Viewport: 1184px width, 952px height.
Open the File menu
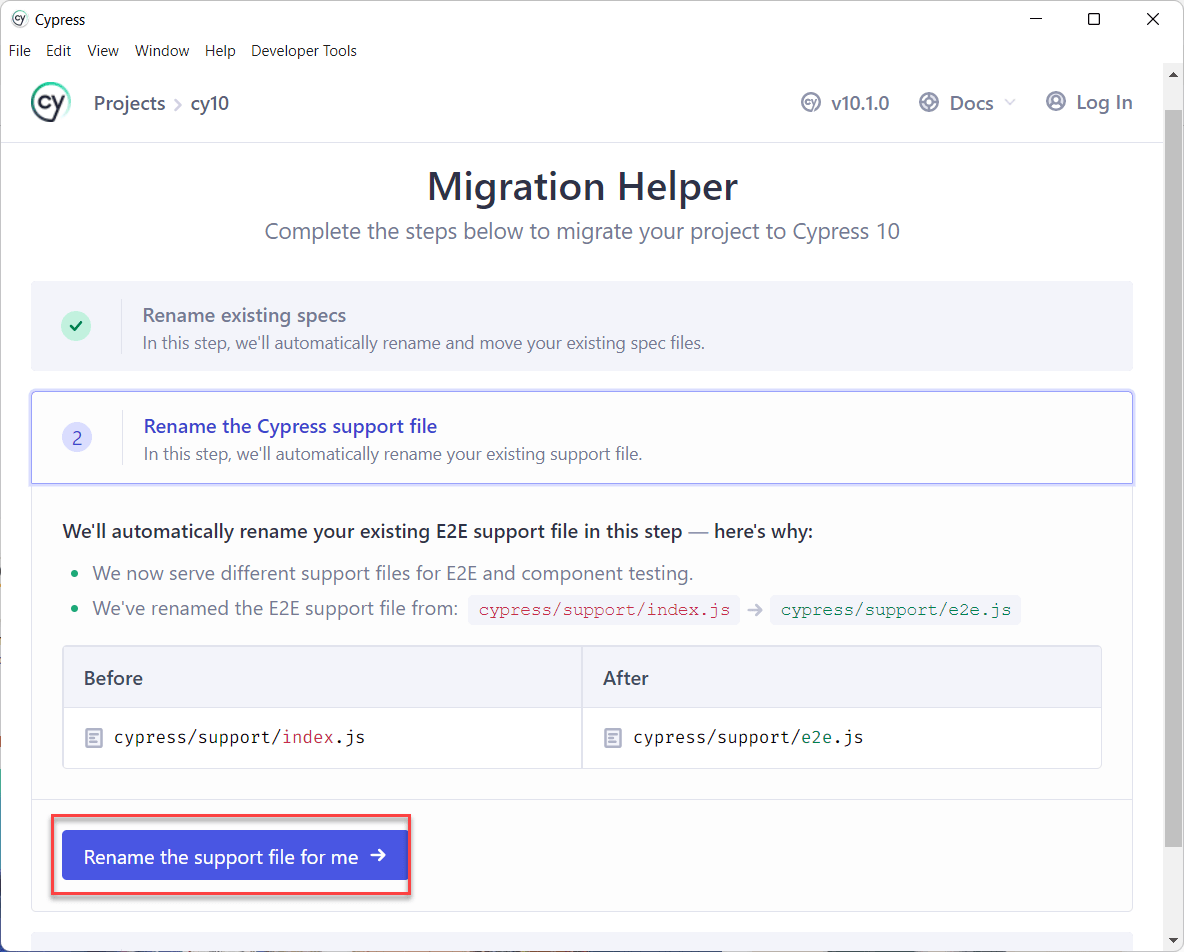20,51
